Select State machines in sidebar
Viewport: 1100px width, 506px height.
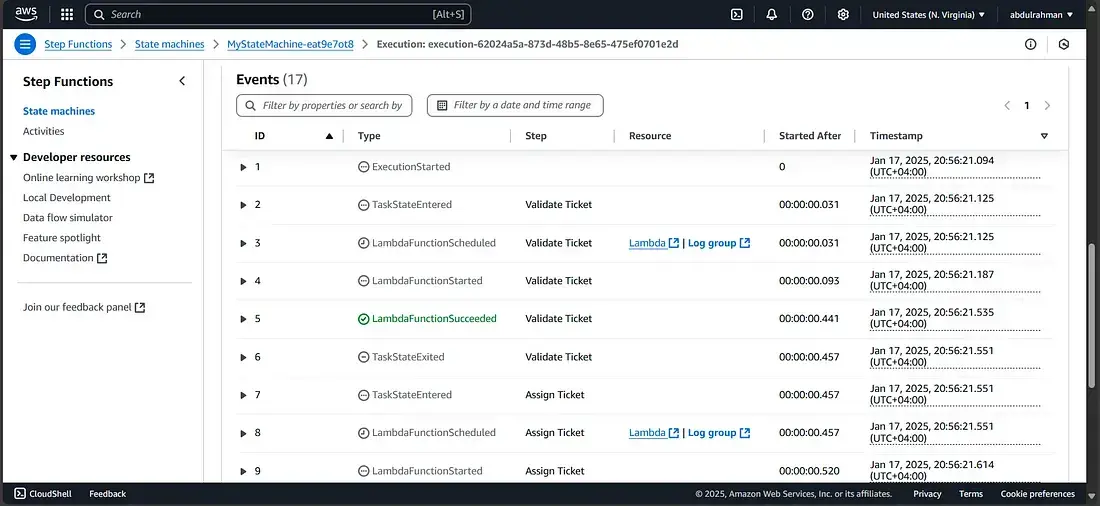(x=59, y=111)
